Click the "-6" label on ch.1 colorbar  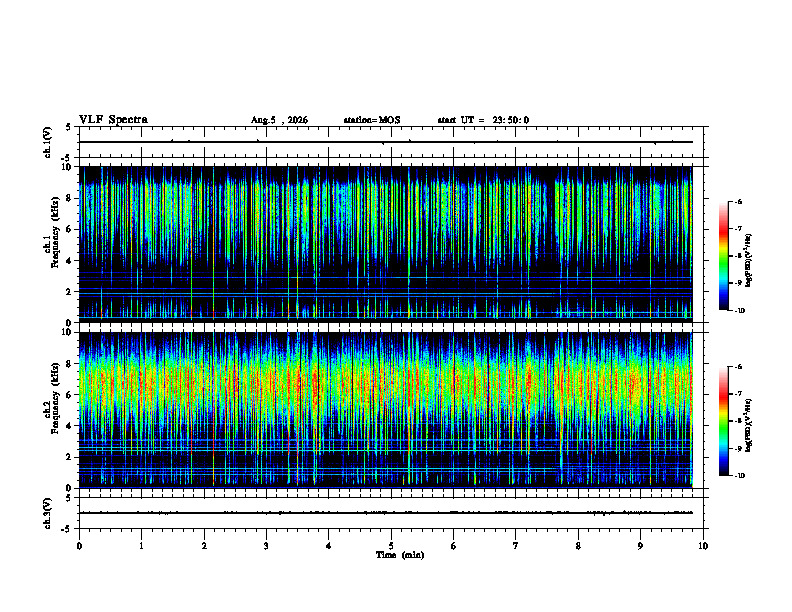point(738,201)
